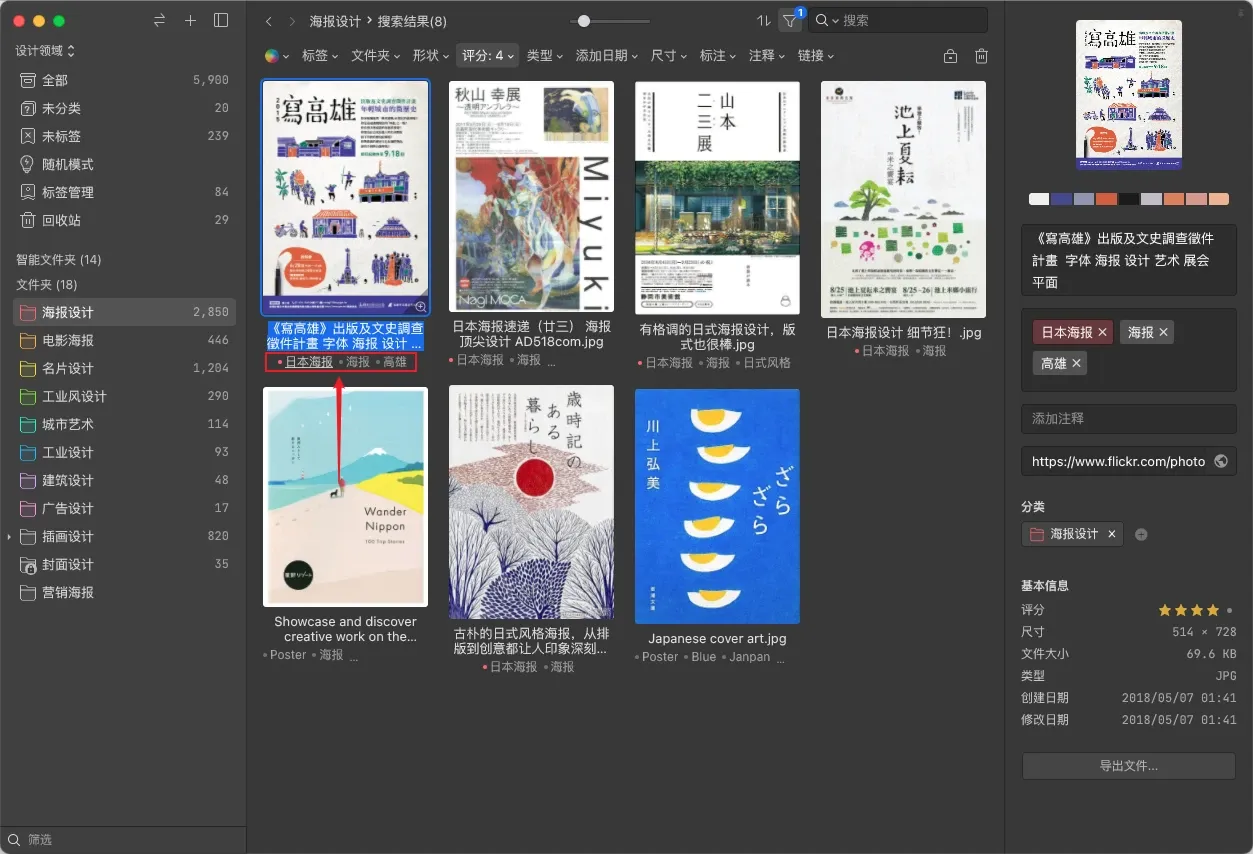Viewport: 1253px width, 854px height.
Task: Remove the 日本海报 tag
Action: pyautogui.click(x=1102, y=332)
